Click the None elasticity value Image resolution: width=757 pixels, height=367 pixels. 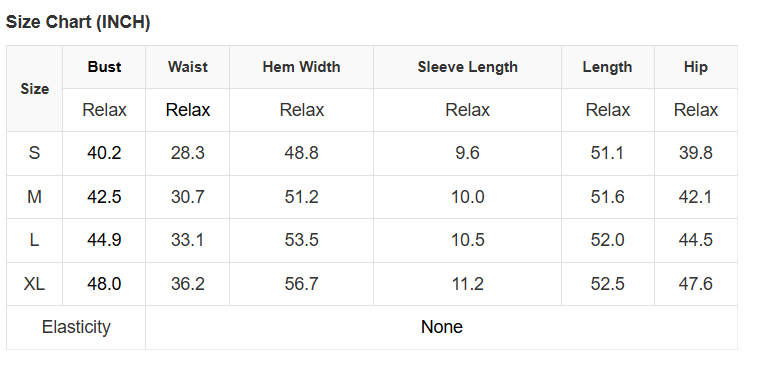click(x=442, y=327)
